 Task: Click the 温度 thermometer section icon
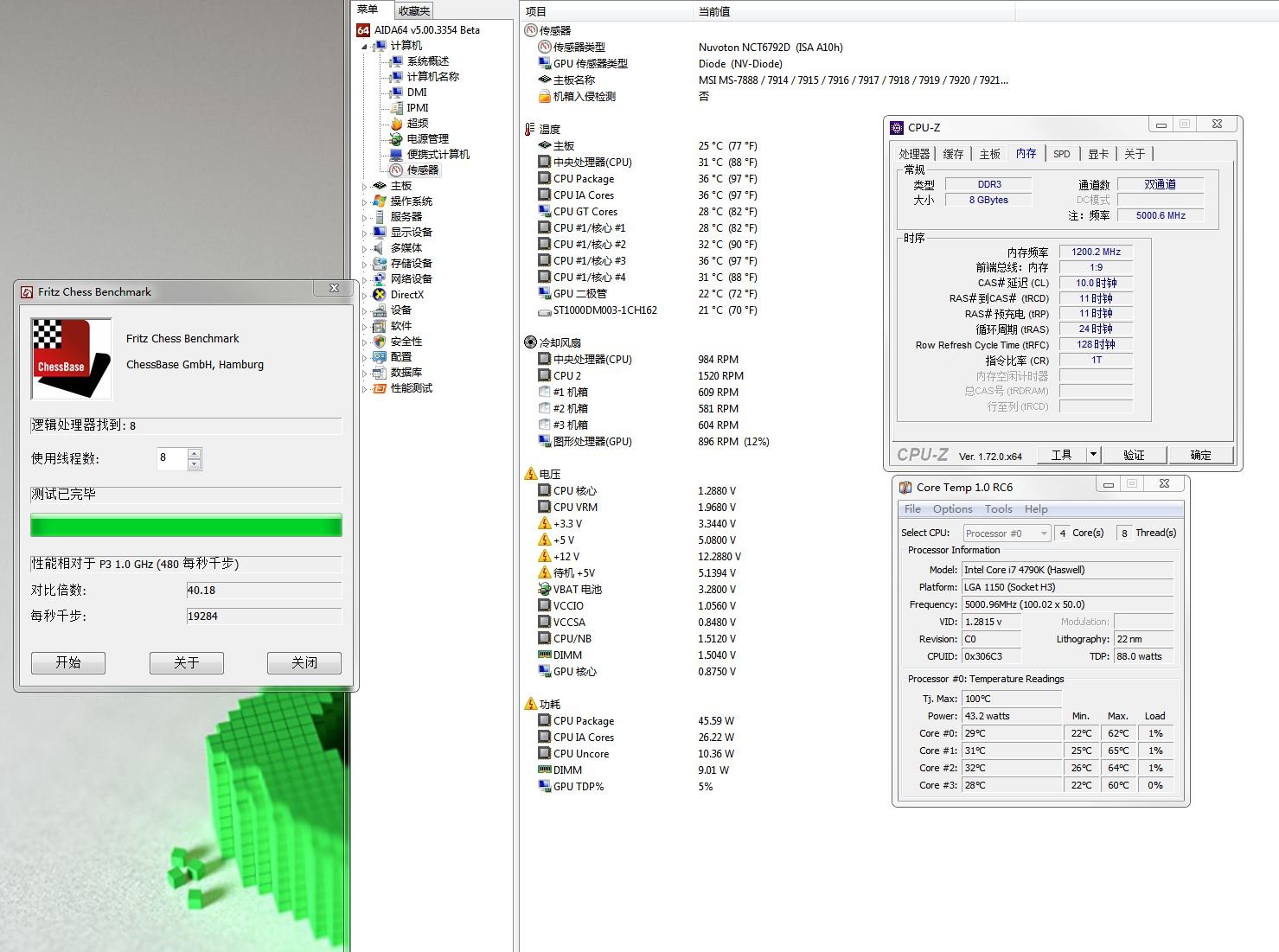(529, 129)
